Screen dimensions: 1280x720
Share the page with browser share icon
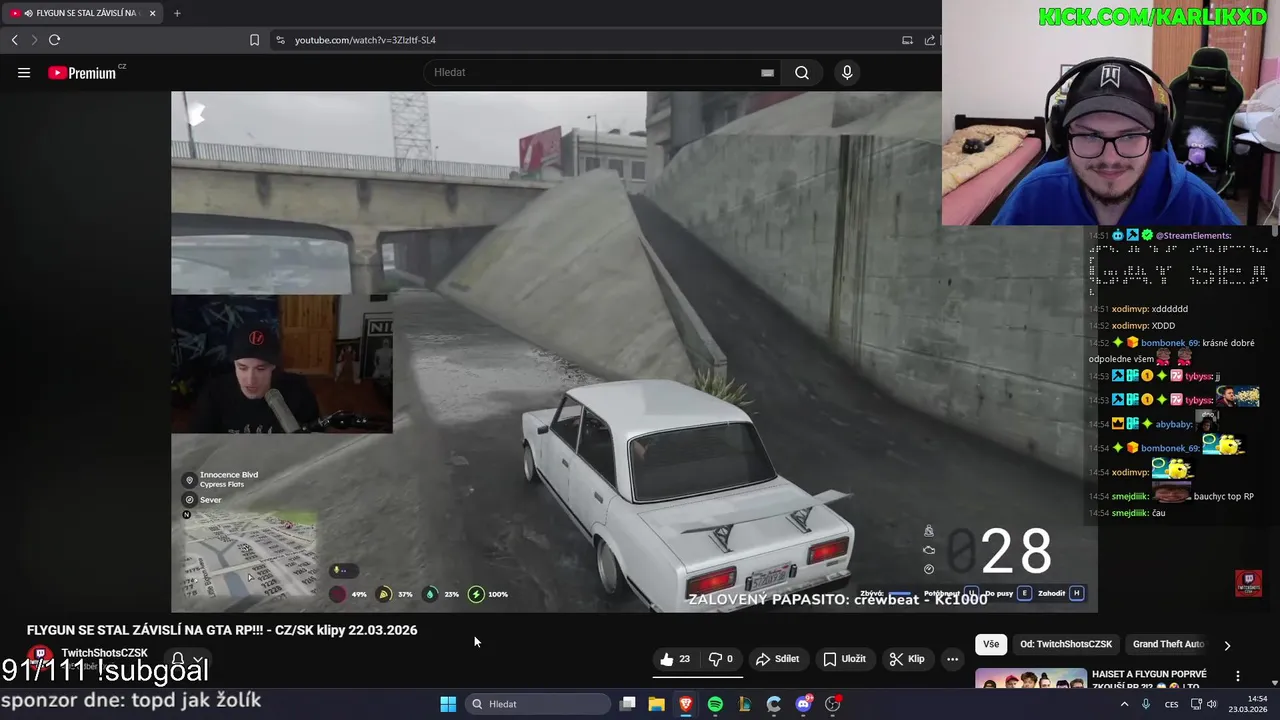click(930, 40)
